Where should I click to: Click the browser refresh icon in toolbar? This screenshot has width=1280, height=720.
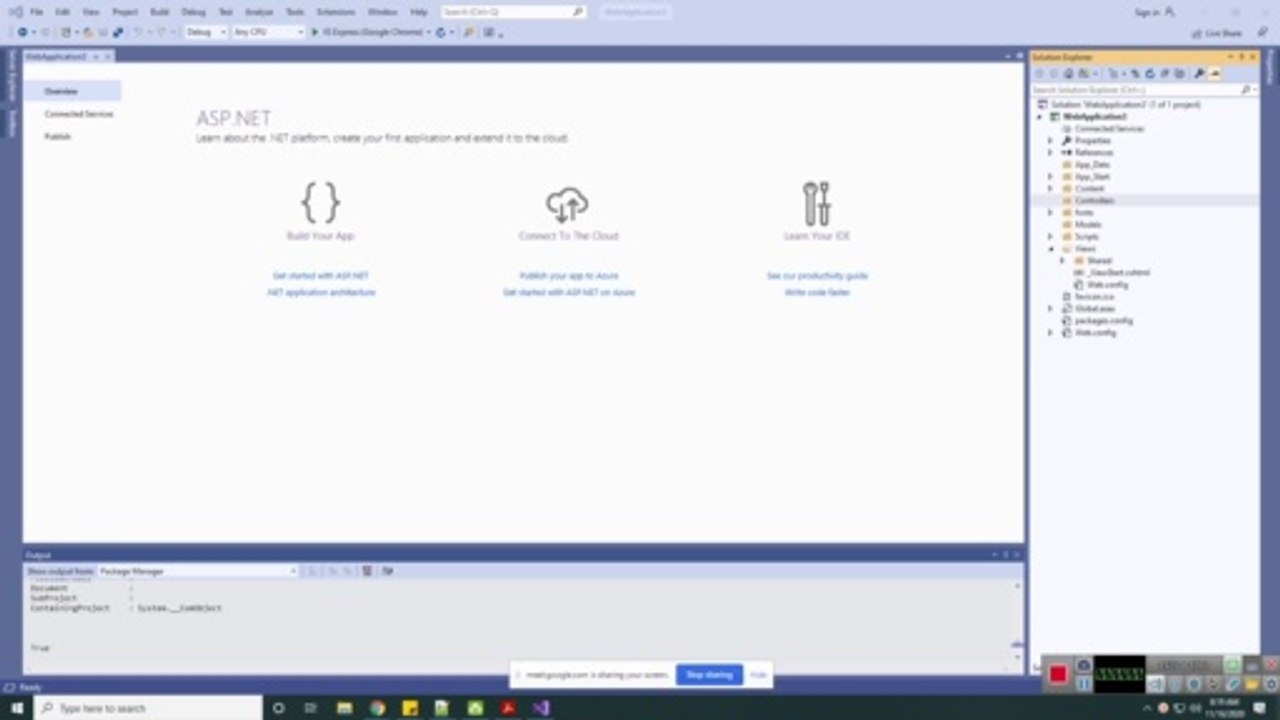pos(441,32)
